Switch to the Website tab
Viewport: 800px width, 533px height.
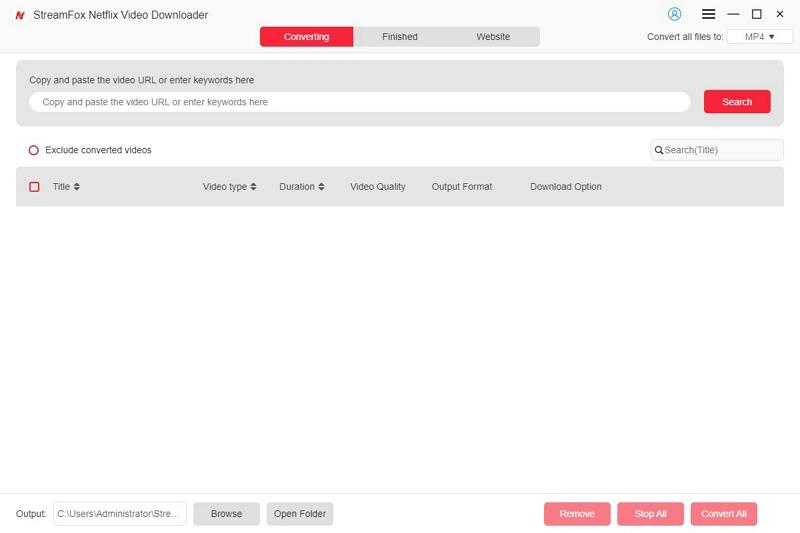pyautogui.click(x=493, y=37)
